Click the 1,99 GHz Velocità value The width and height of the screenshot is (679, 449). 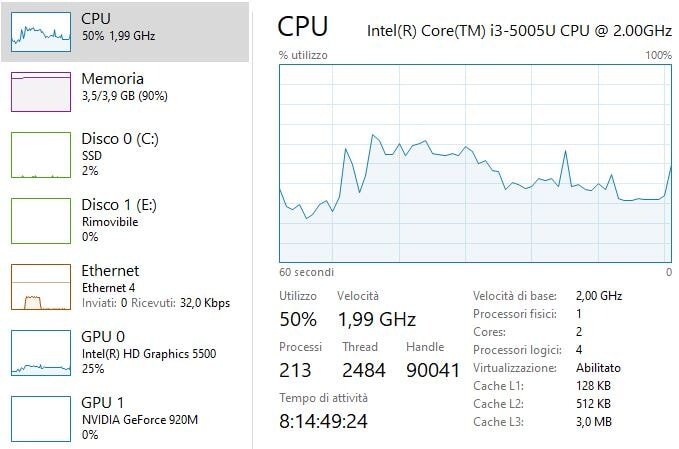(x=376, y=320)
